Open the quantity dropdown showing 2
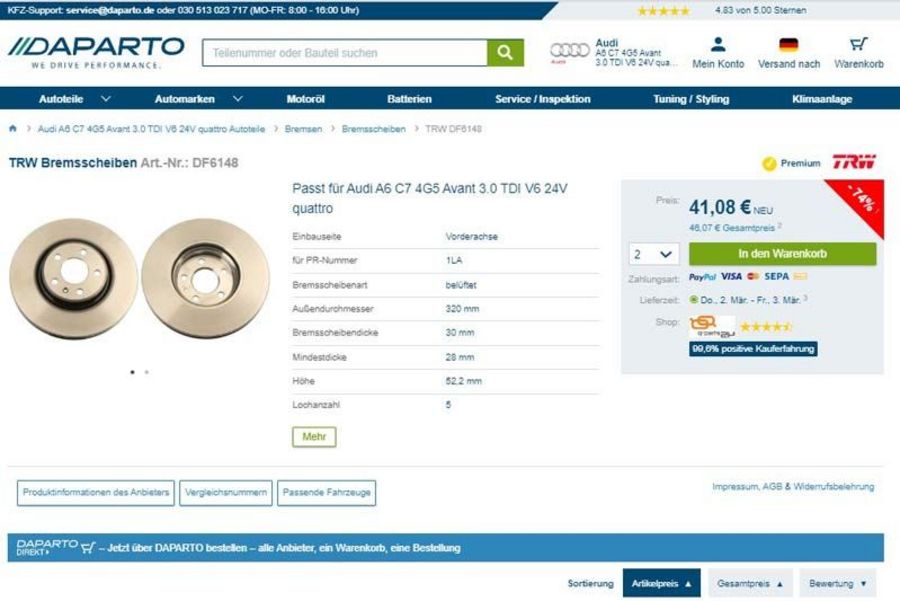This screenshot has width=900, height=601. point(654,254)
